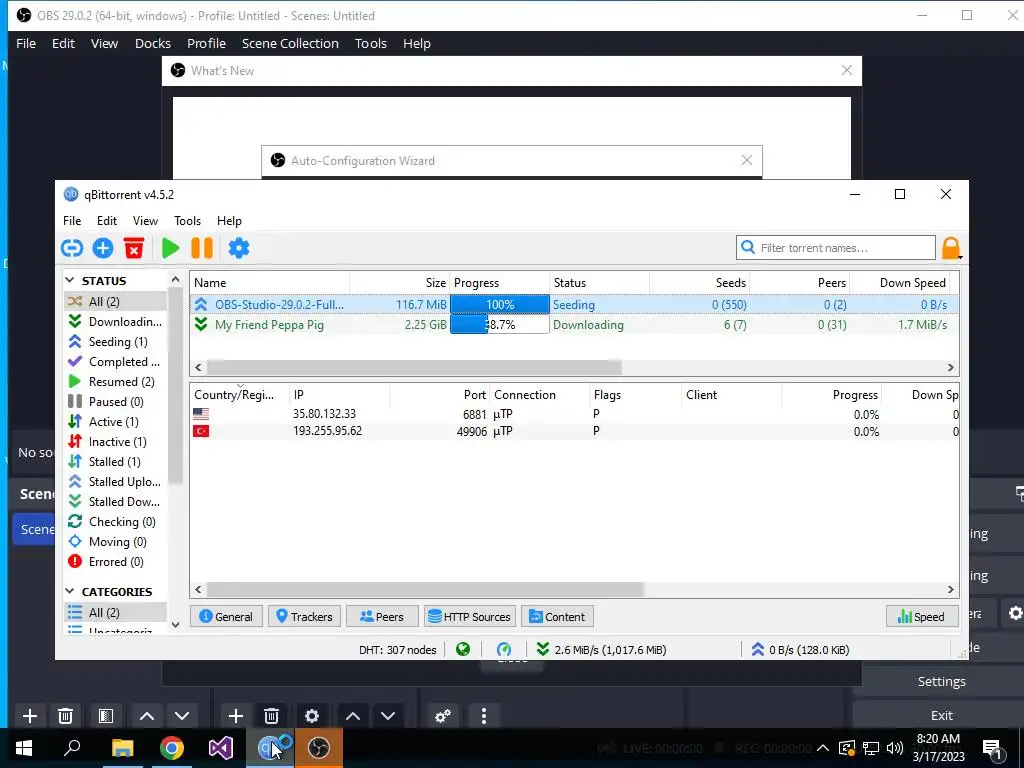Image resolution: width=1024 pixels, height=768 pixels.
Task: Select Errored (0) status filter
Action: [115, 562]
